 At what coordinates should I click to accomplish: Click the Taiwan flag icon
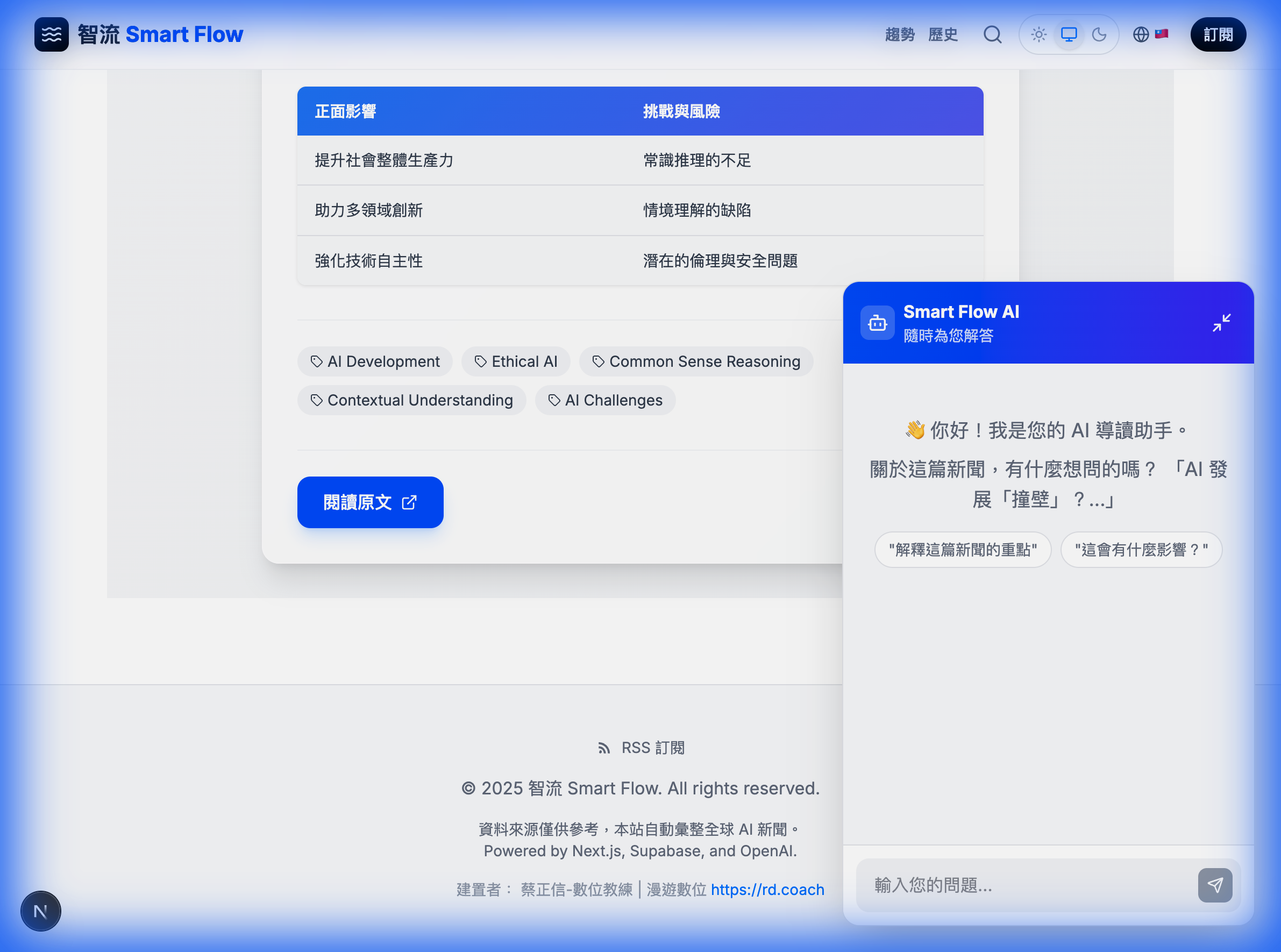(x=1161, y=34)
